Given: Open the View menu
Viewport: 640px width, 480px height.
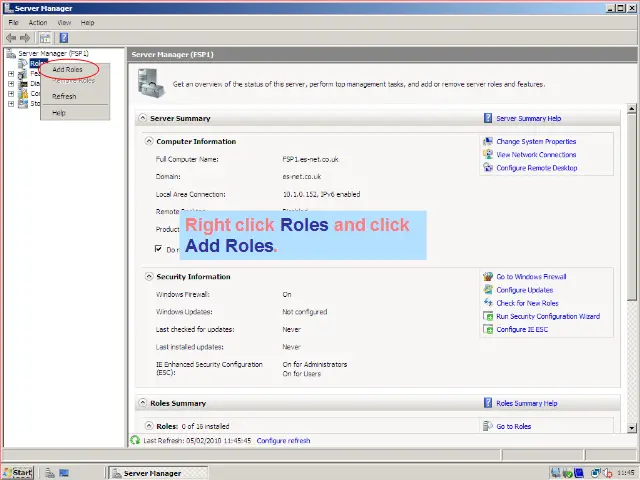Looking at the screenshot, I should pos(64,22).
